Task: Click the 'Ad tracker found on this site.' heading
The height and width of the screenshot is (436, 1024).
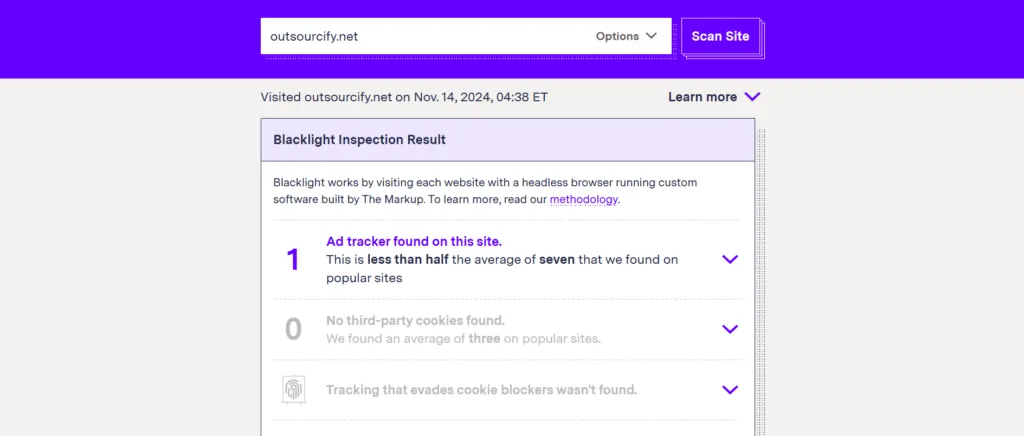Action: [414, 241]
